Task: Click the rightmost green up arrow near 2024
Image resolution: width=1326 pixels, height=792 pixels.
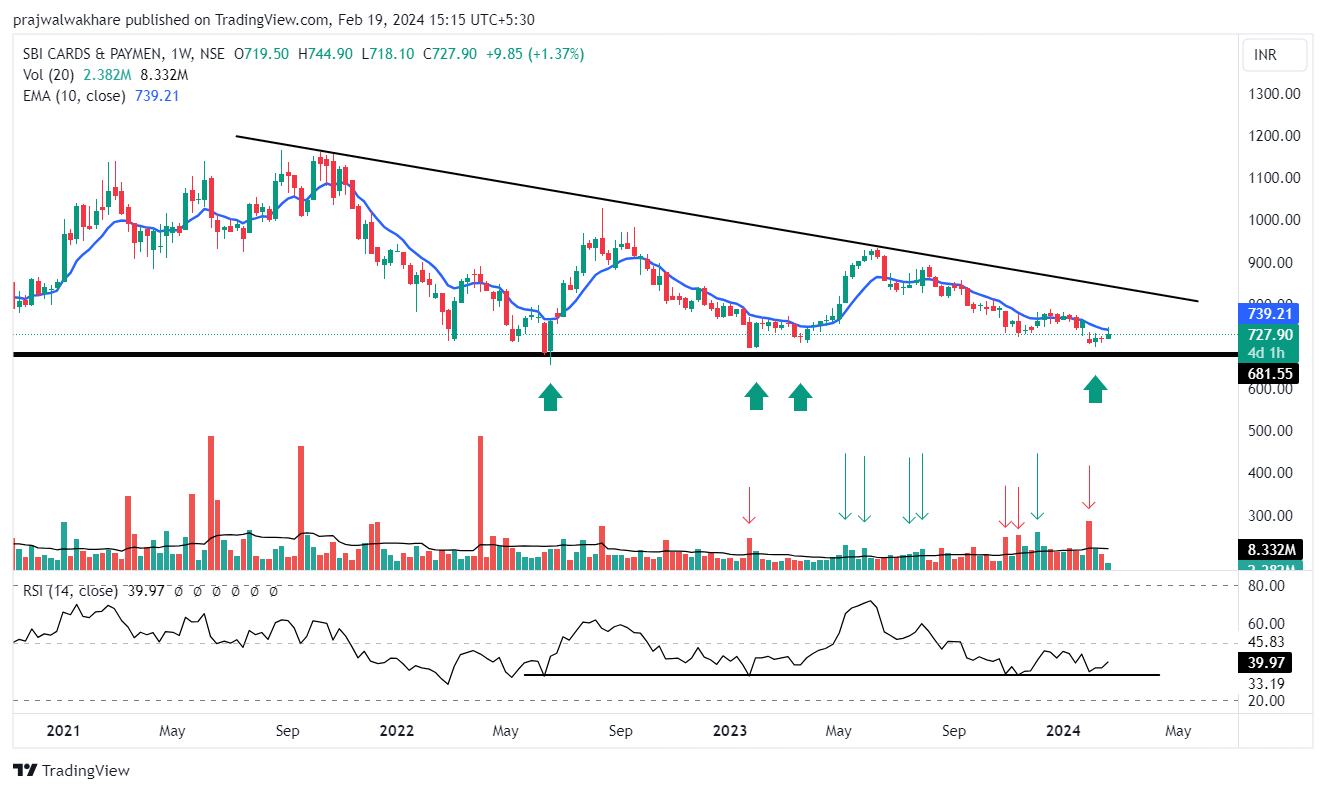Action: point(1096,388)
